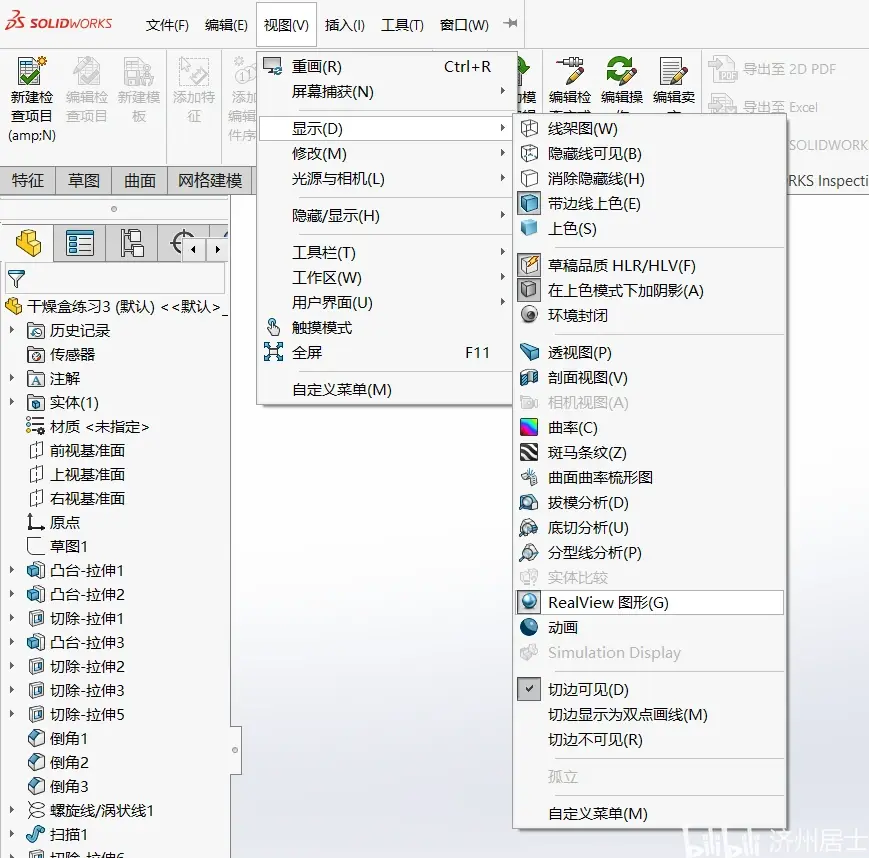Open the 插入(I) menu
869x858 pixels.
[345, 25]
